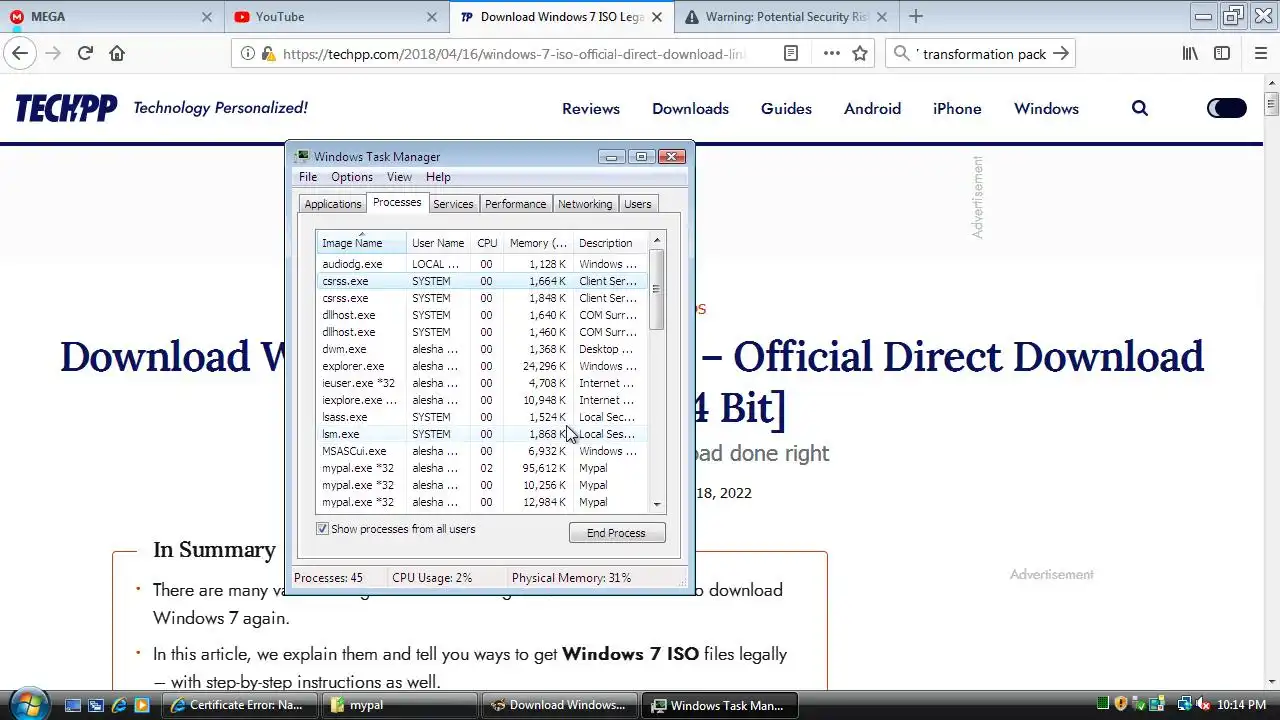Open TechPP Windows nav link
The height and width of the screenshot is (720, 1280).
coord(1046,108)
